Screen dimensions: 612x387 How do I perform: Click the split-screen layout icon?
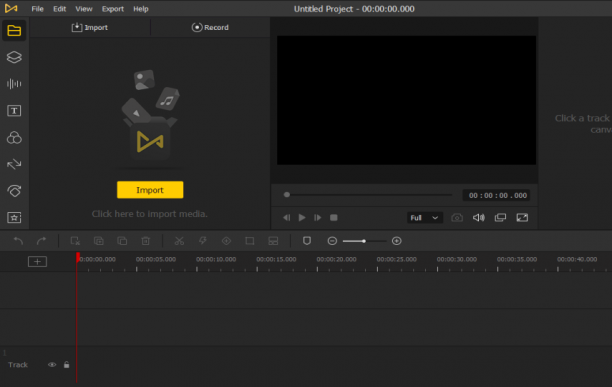tap(273, 241)
